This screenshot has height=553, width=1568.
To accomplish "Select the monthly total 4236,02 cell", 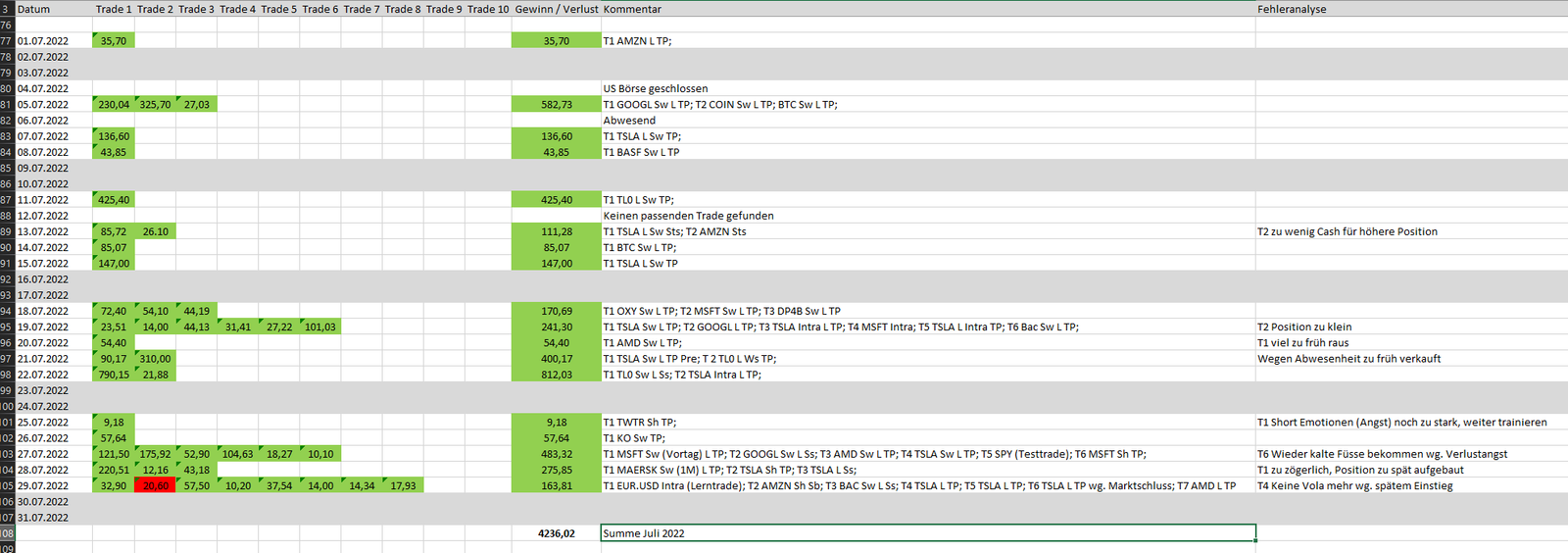I will click(556, 533).
